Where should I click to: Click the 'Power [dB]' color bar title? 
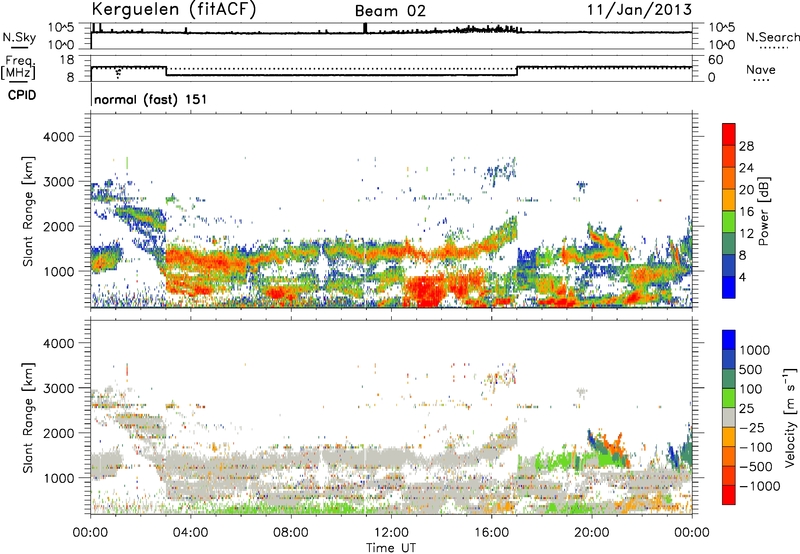click(763, 211)
